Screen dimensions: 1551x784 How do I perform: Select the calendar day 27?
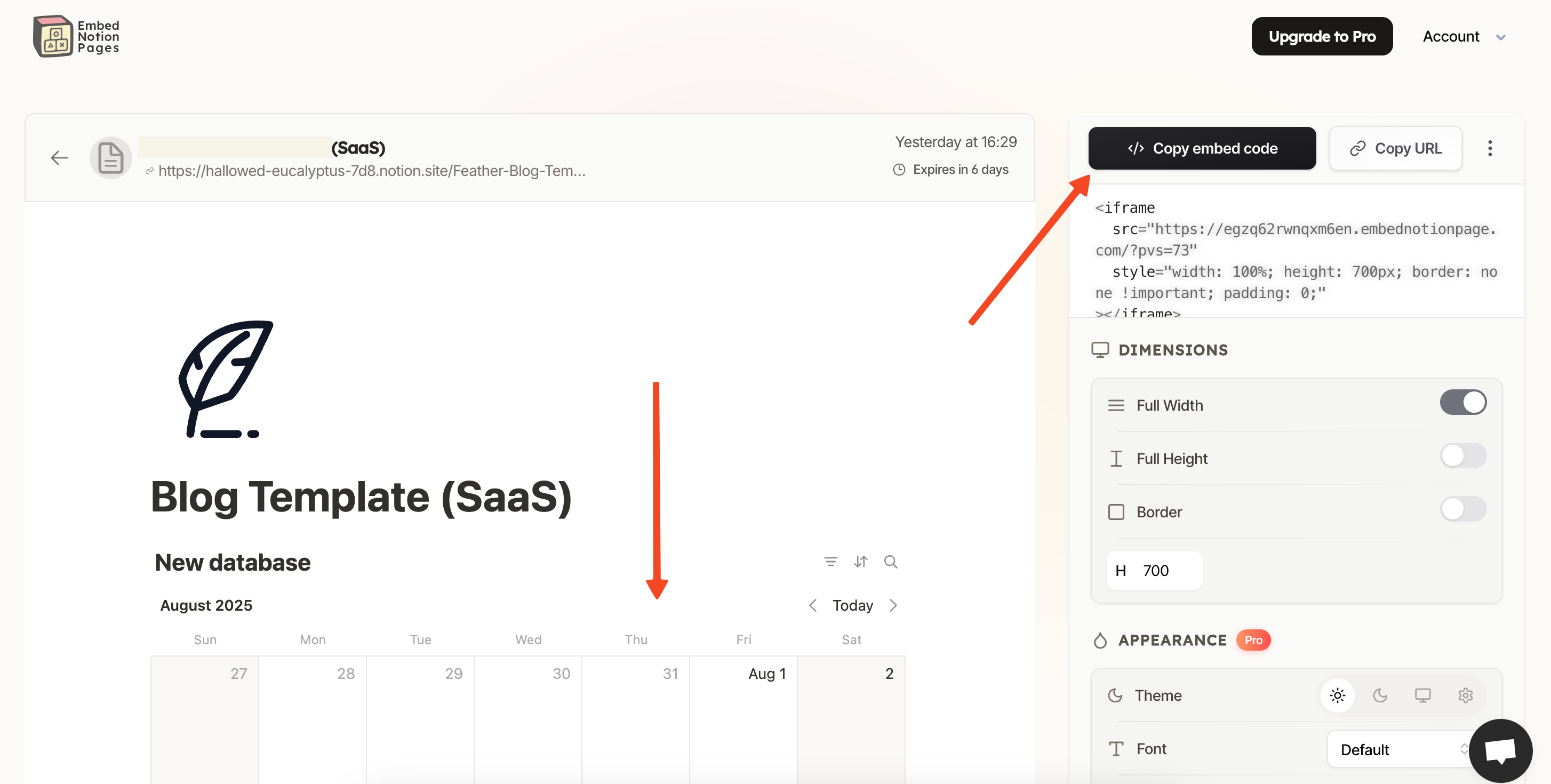(205, 719)
